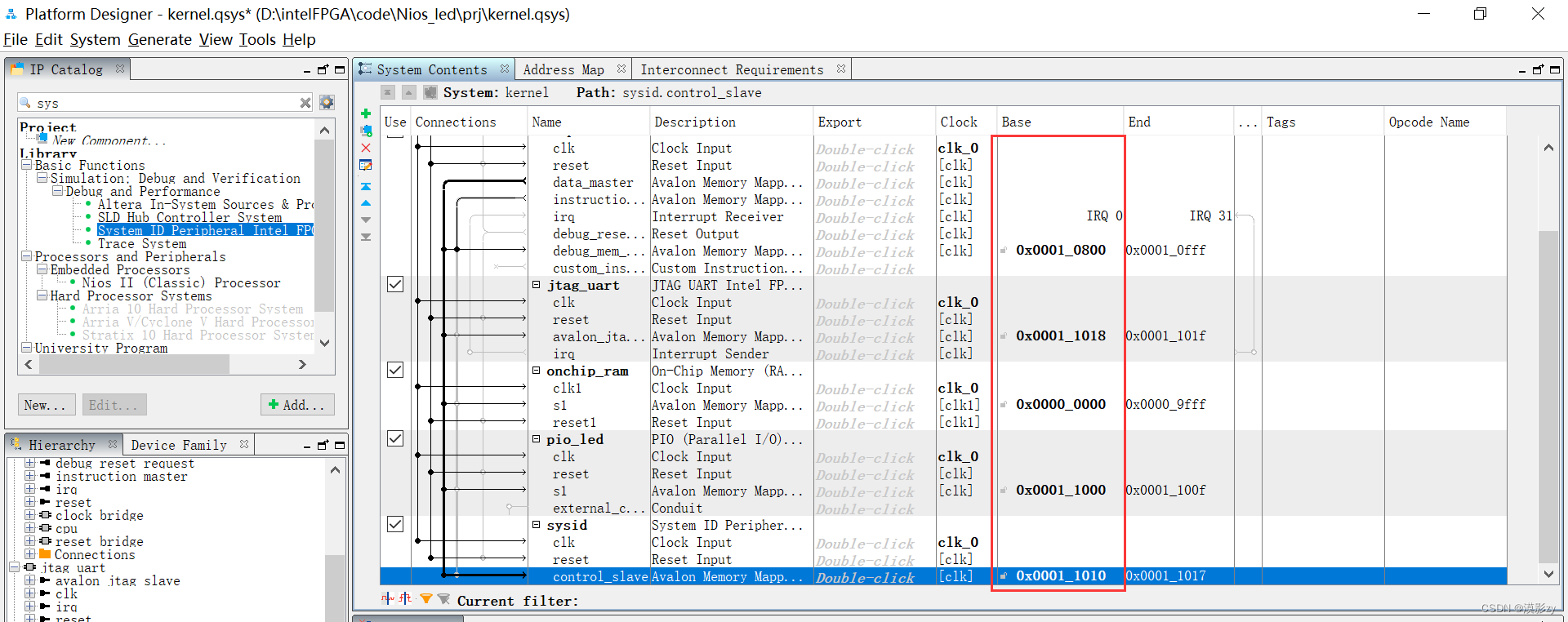Viewport: 1568px width, 622px height.
Task: Click the Hierarchy panel scroll-up arrow
Action: [x=335, y=469]
